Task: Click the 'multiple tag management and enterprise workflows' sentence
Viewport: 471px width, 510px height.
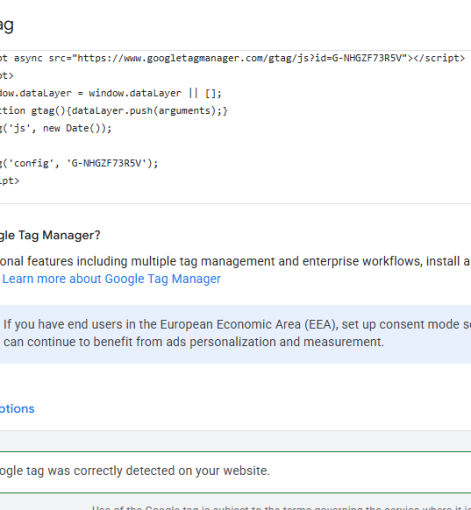Action: 235,261
